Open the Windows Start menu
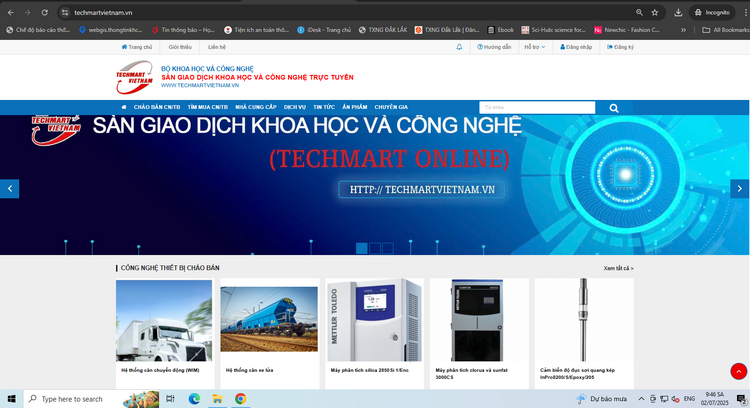Screen dimensions: 750x408 (x=11, y=398)
